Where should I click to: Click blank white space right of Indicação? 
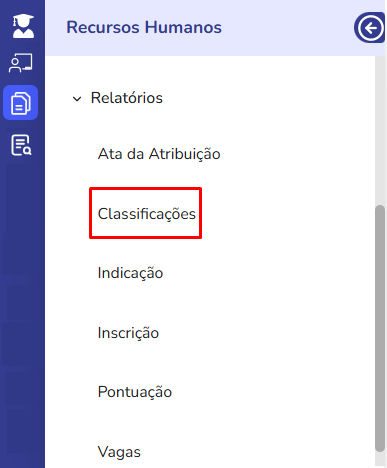click(267, 273)
